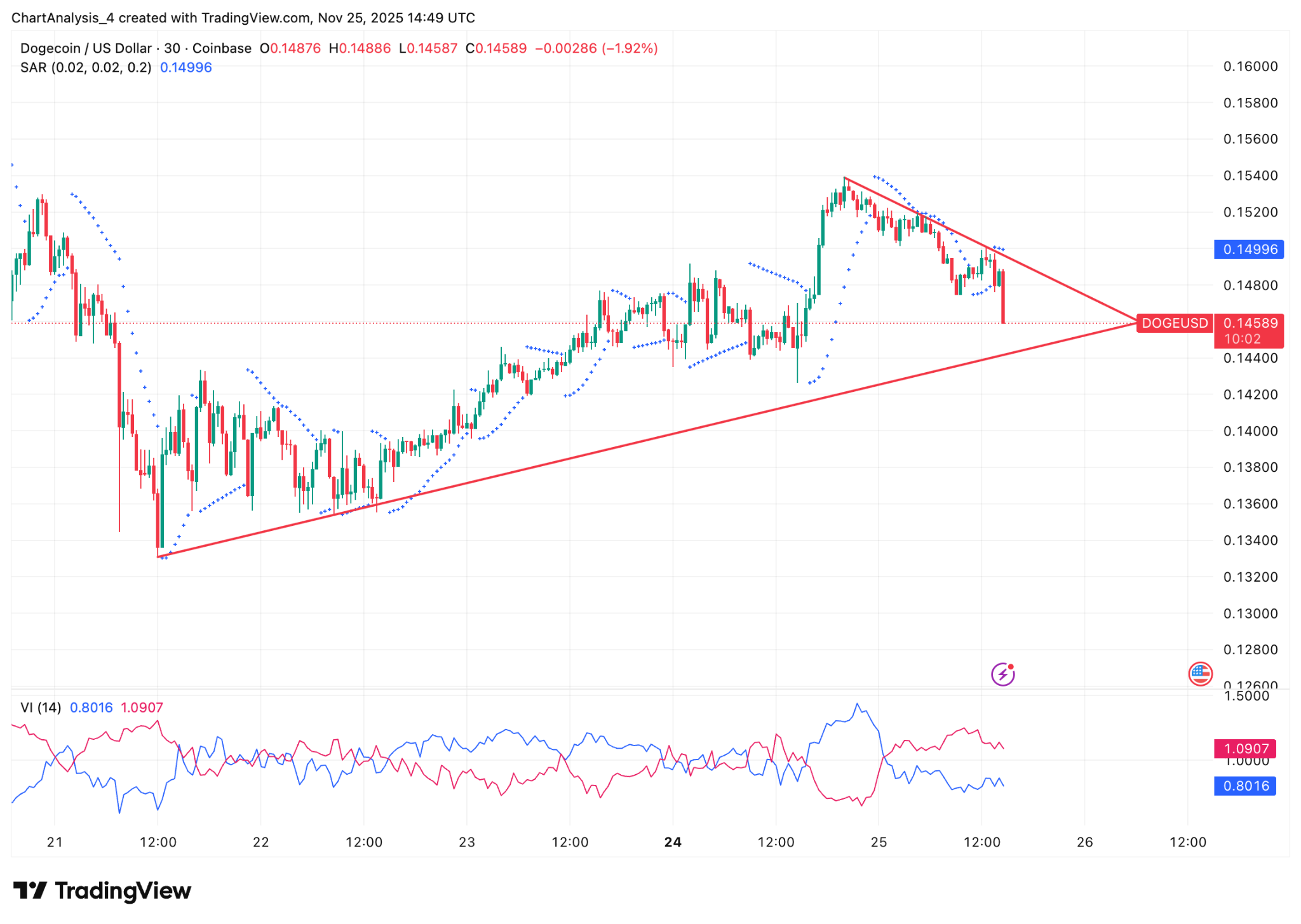Click the blue 0.8016 VI axis label
Viewport: 1301px width, 924px height.
pyautogui.click(x=1244, y=786)
